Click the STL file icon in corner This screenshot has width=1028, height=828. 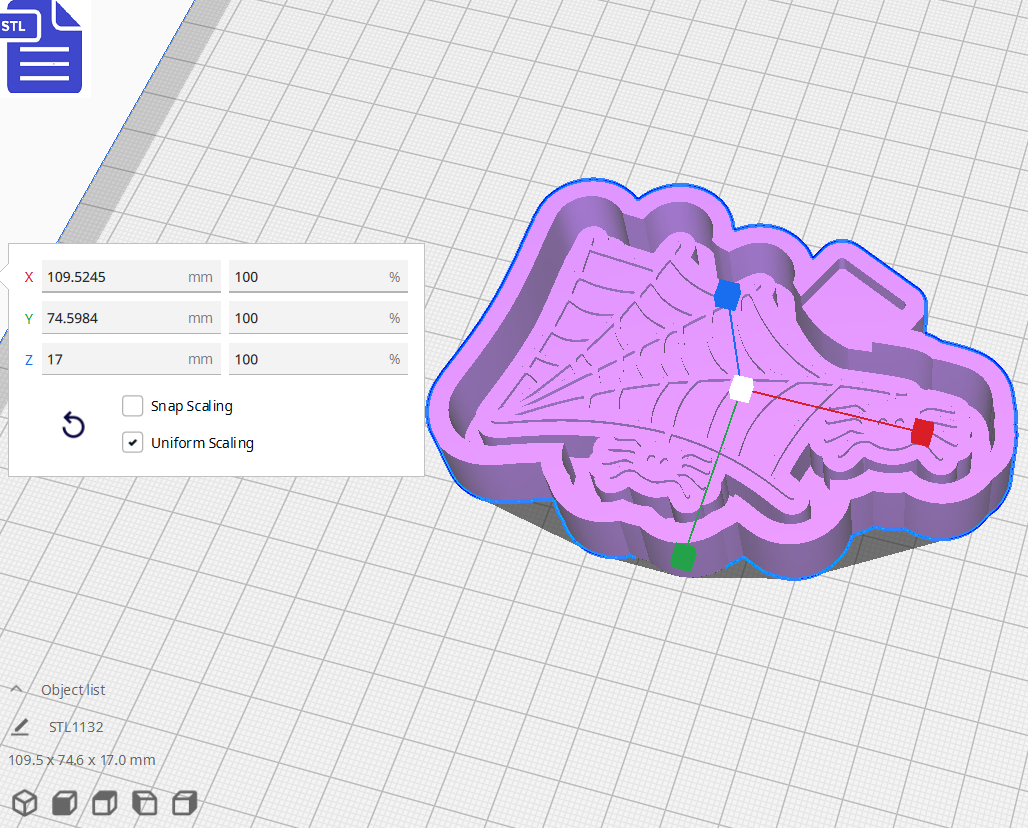(x=44, y=47)
